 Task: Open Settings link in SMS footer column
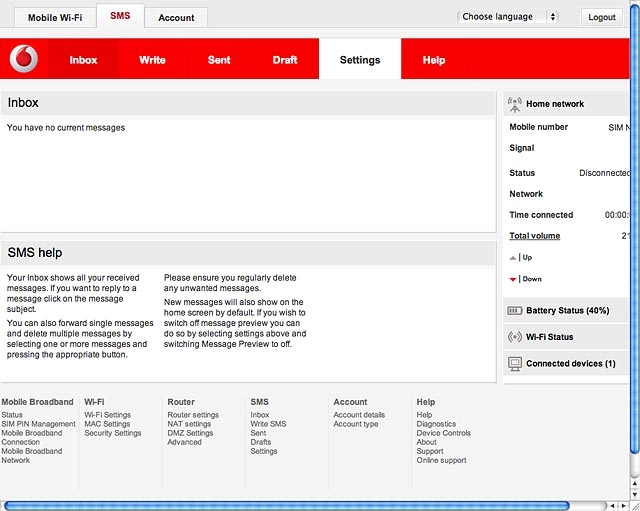[x=264, y=451]
